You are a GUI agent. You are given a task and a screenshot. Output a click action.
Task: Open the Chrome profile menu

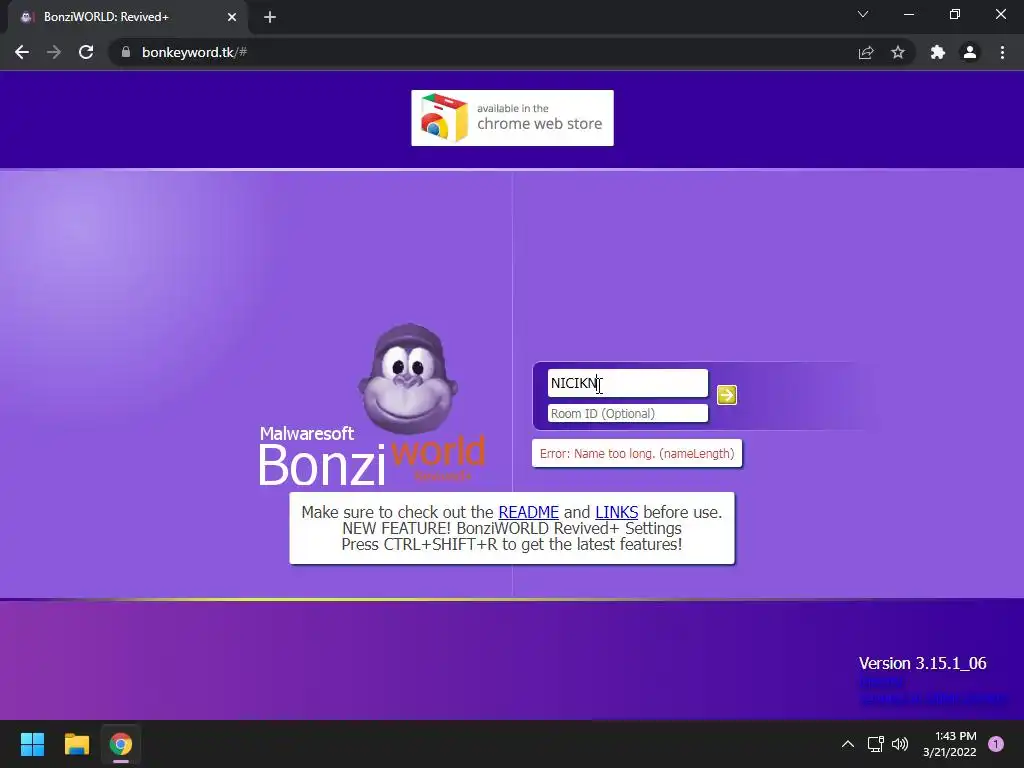(x=970, y=52)
